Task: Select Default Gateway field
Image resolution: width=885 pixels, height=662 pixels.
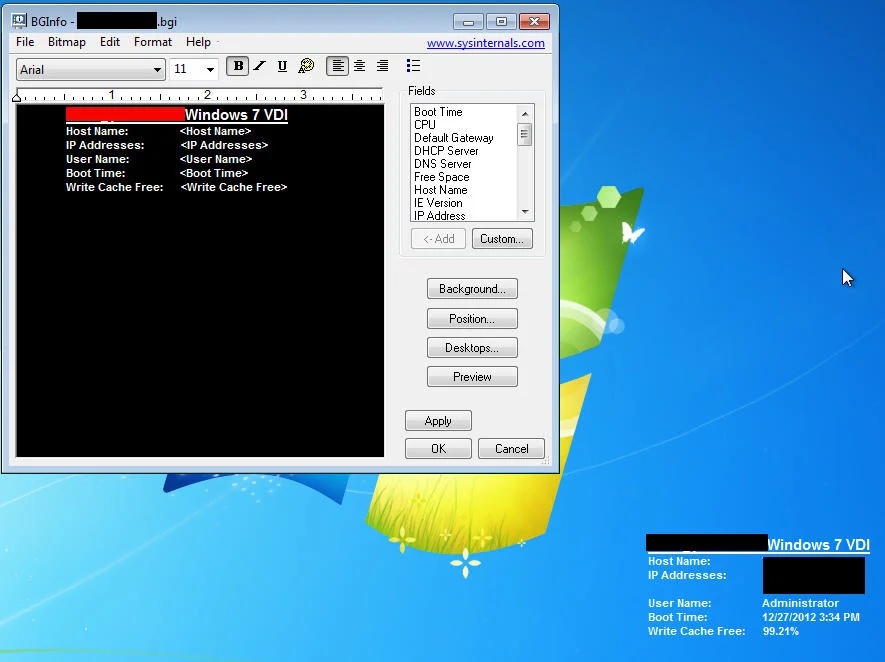Action: [454, 138]
